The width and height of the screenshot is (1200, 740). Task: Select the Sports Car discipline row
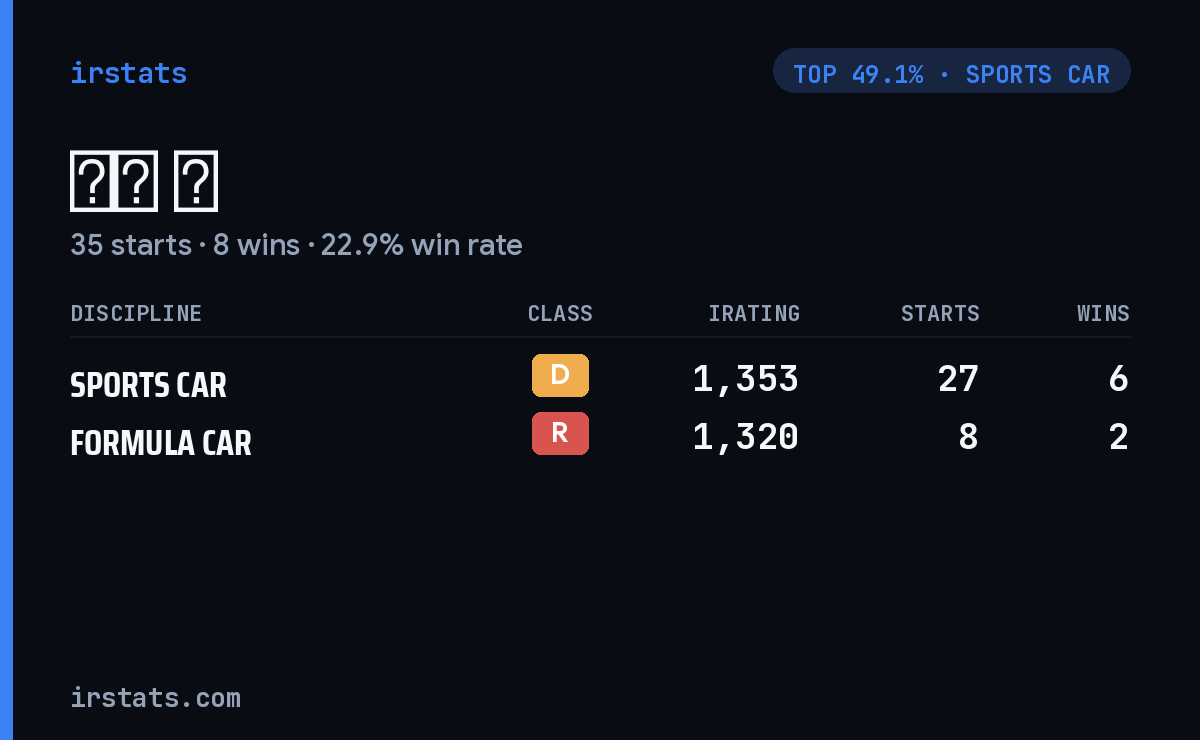point(600,380)
